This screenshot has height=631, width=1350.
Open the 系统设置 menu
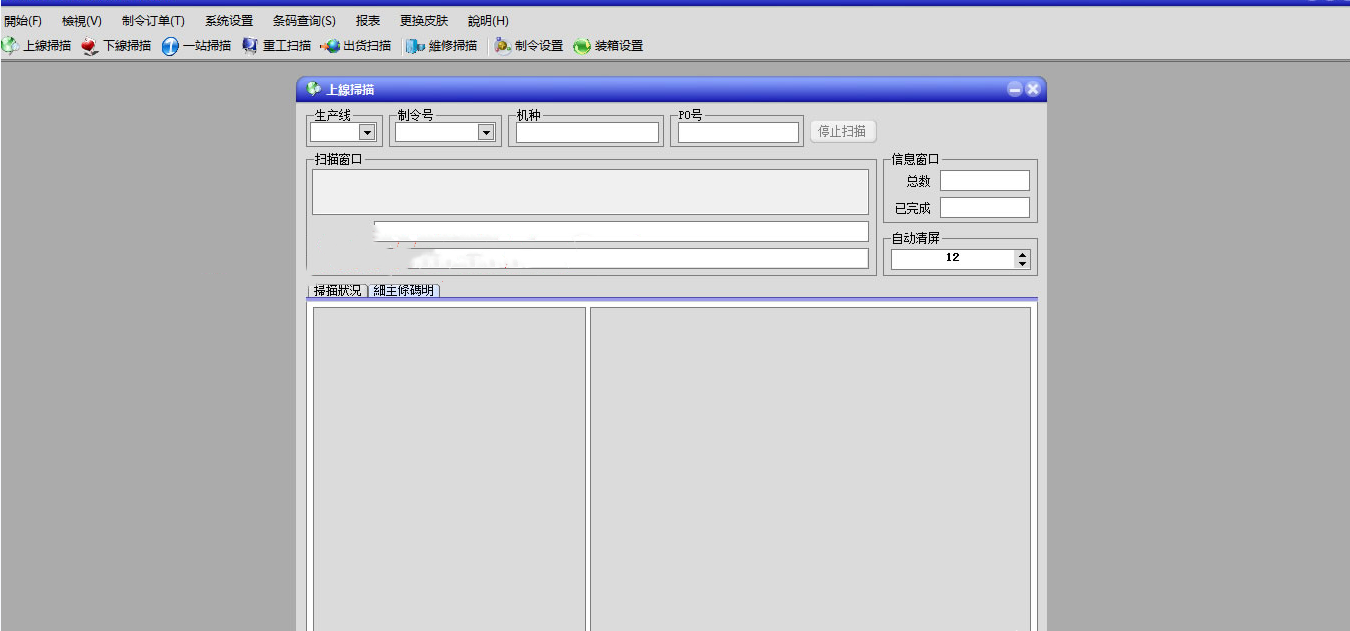[x=229, y=21]
